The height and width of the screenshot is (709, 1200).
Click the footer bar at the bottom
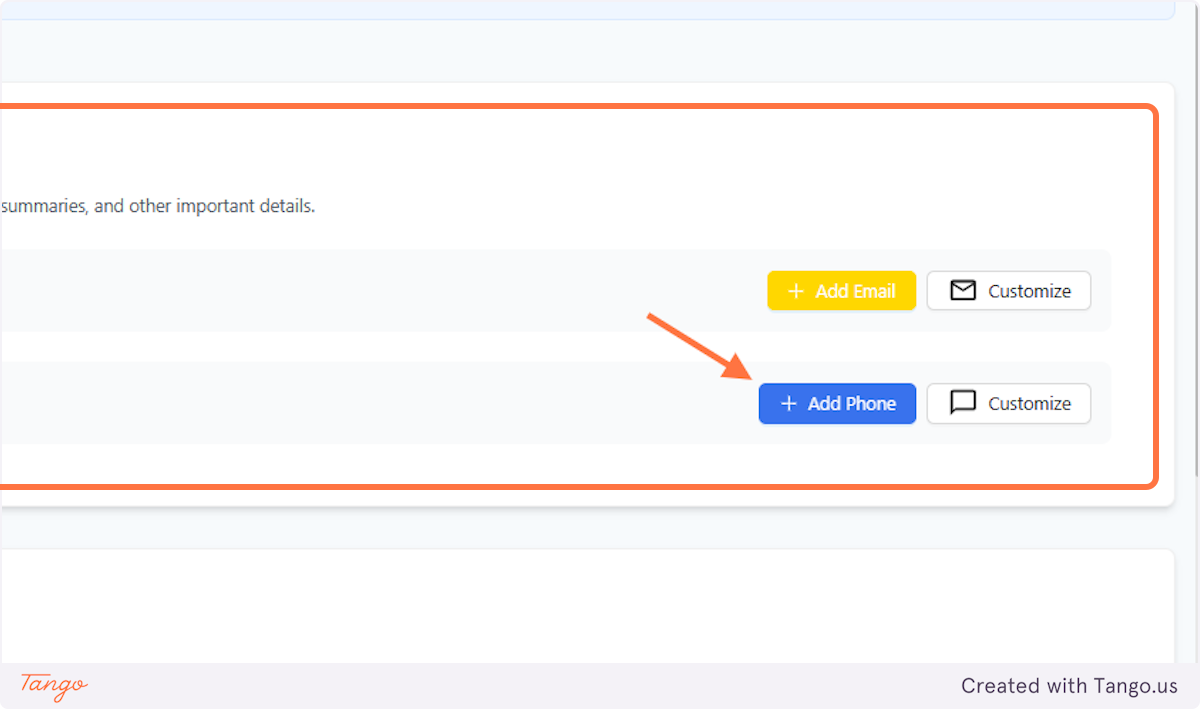pyautogui.click(x=600, y=686)
